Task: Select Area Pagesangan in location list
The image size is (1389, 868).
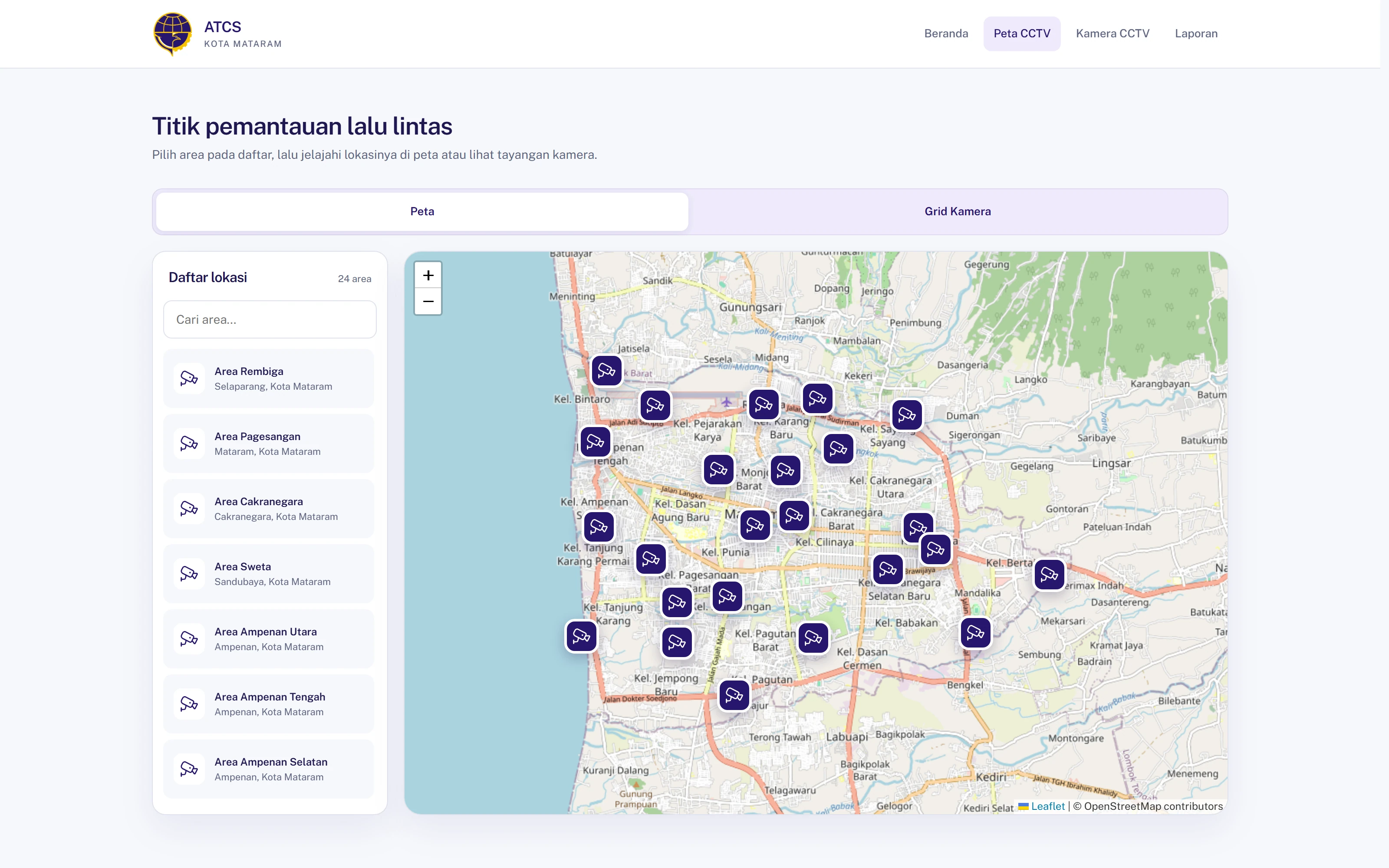Action: [x=269, y=443]
